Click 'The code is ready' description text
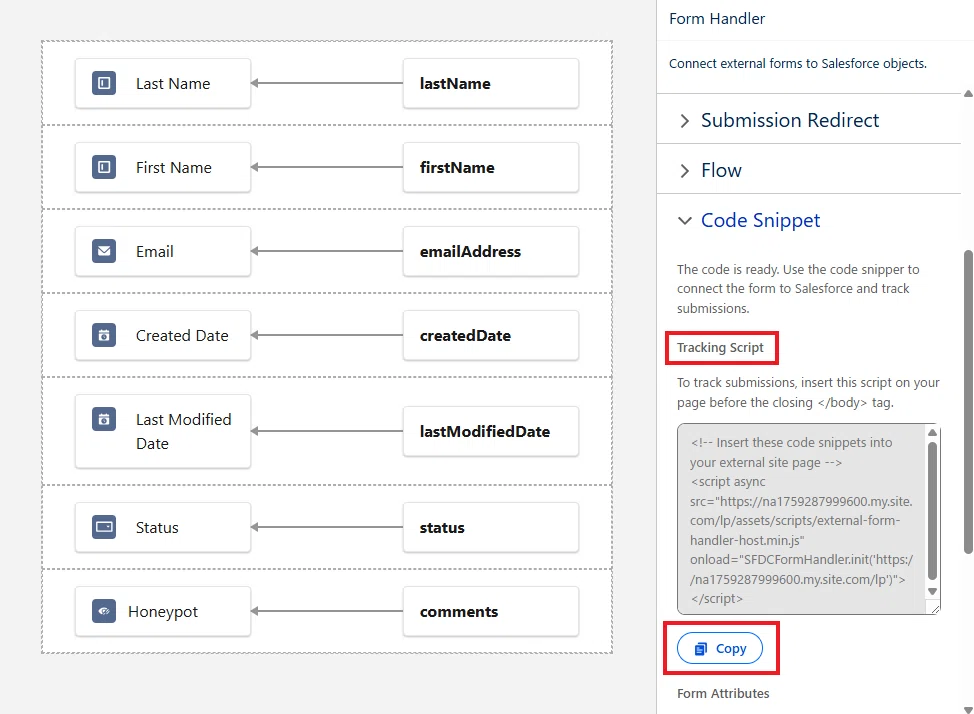 point(798,289)
